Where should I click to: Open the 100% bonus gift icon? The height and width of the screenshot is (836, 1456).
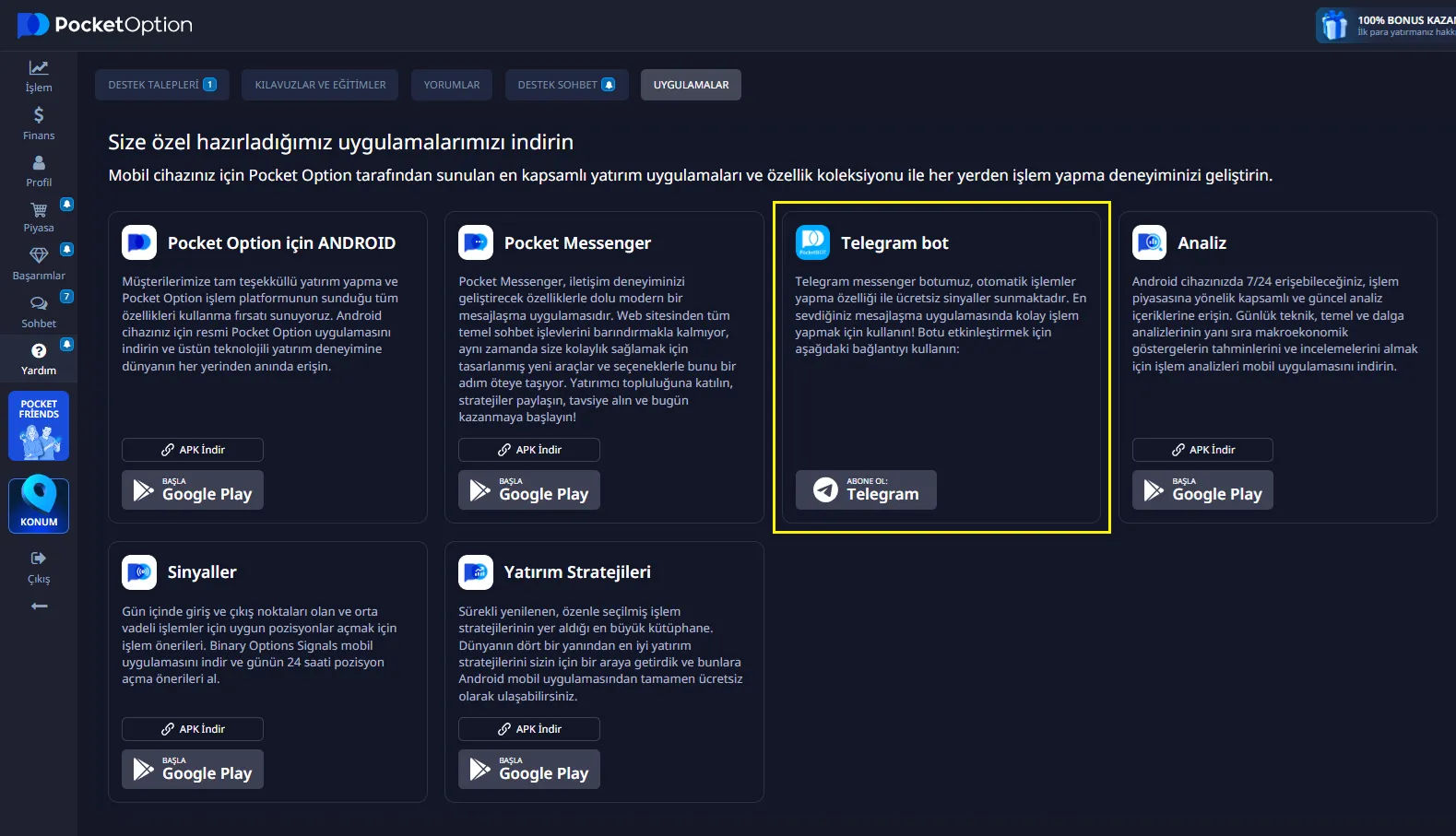1334,25
